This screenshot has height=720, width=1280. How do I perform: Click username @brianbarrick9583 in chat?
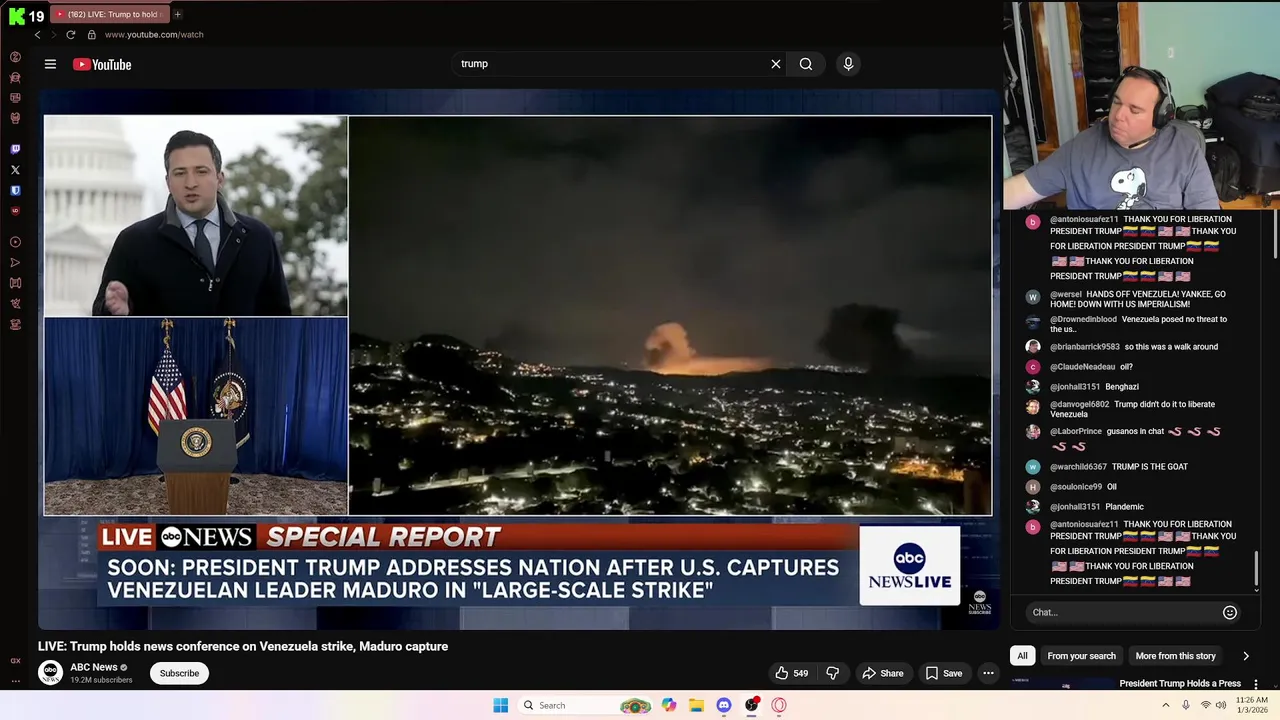(1084, 347)
